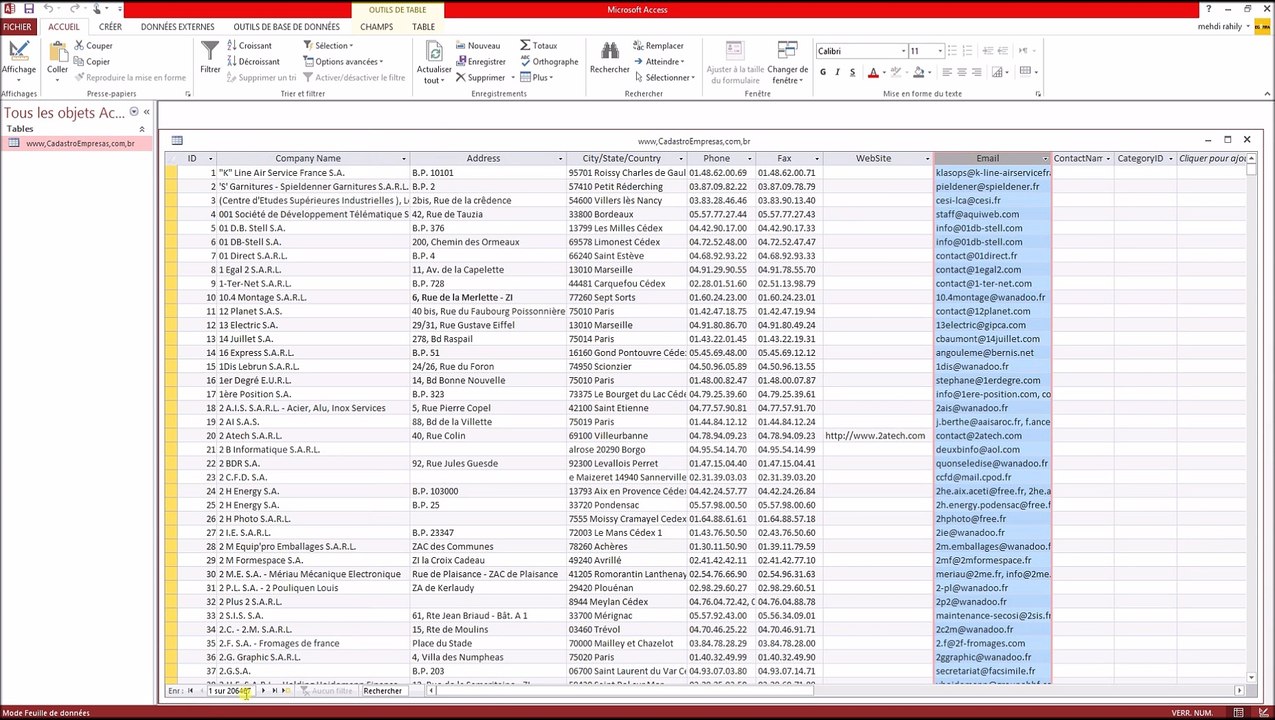Go to last record button
Screen dimensions: 1275x720
[275, 691]
